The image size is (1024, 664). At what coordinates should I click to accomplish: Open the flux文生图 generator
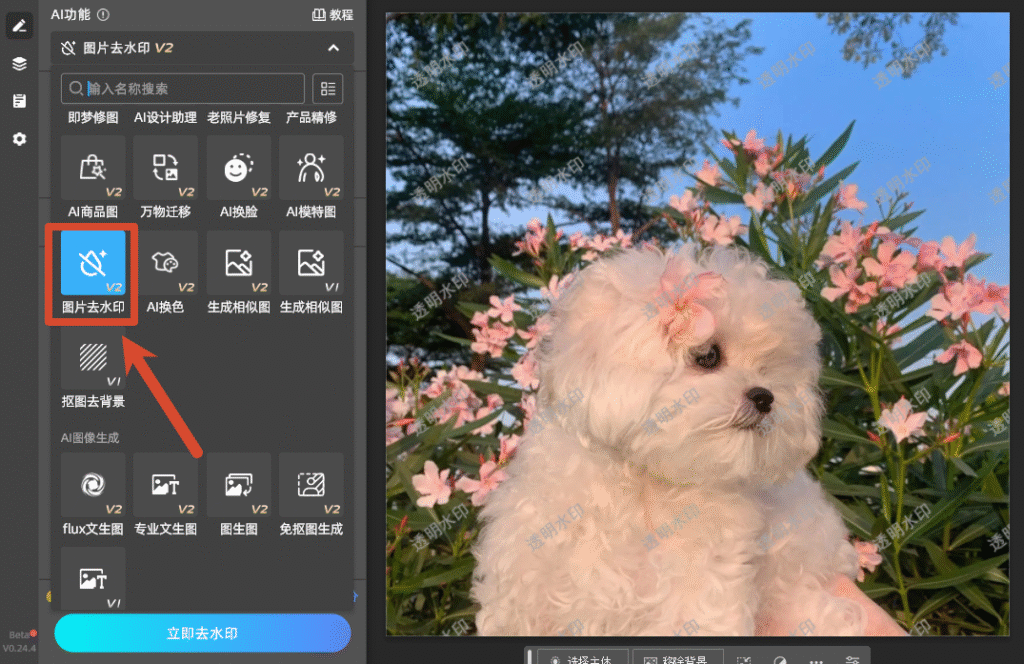(93, 485)
